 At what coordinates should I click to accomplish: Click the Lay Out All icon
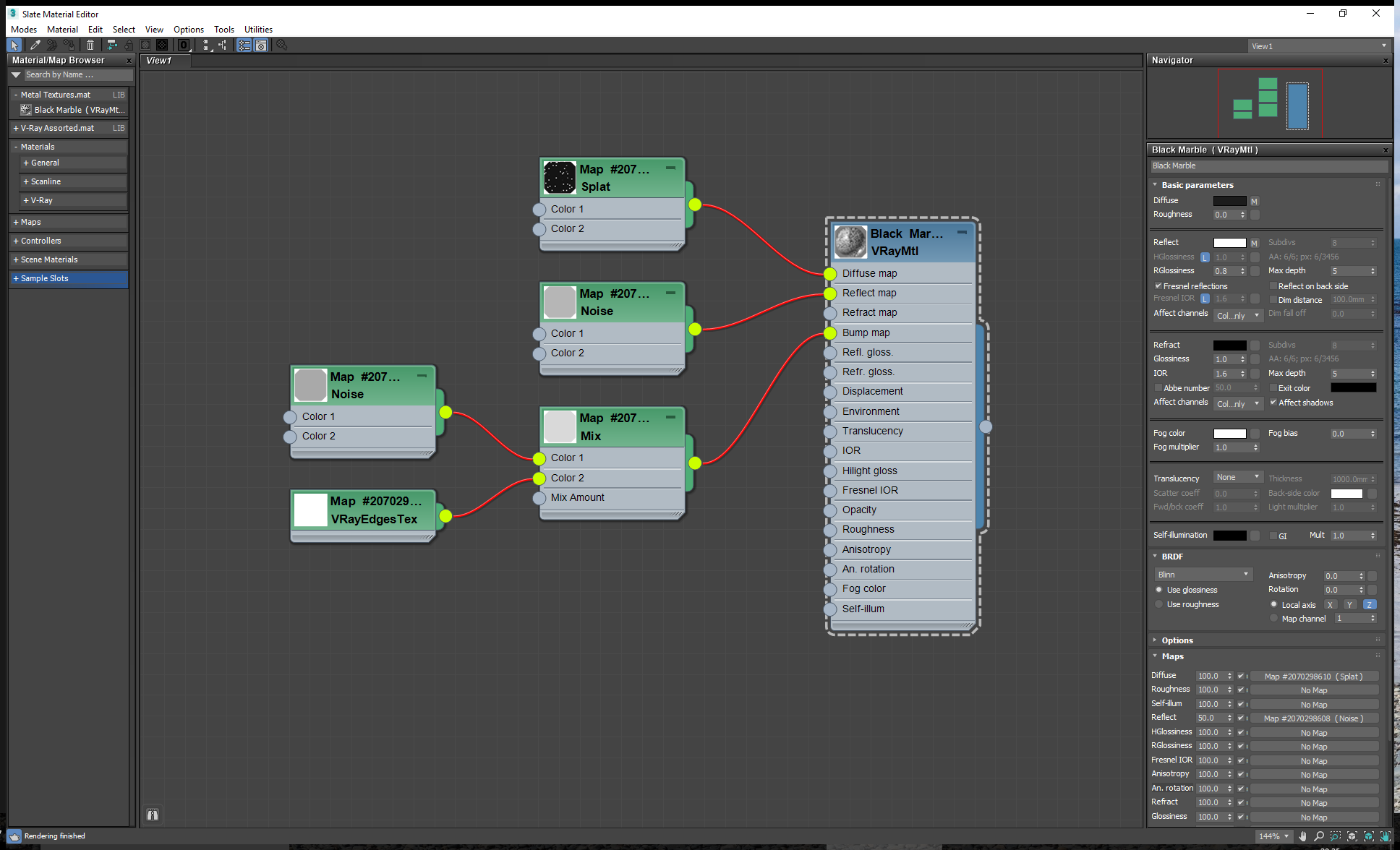point(205,45)
